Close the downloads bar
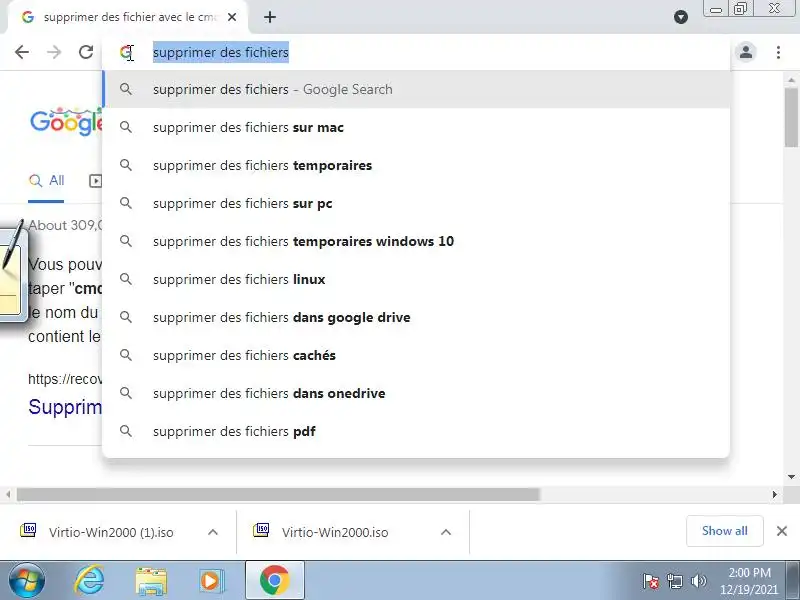The width and height of the screenshot is (800, 600). [782, 531]
